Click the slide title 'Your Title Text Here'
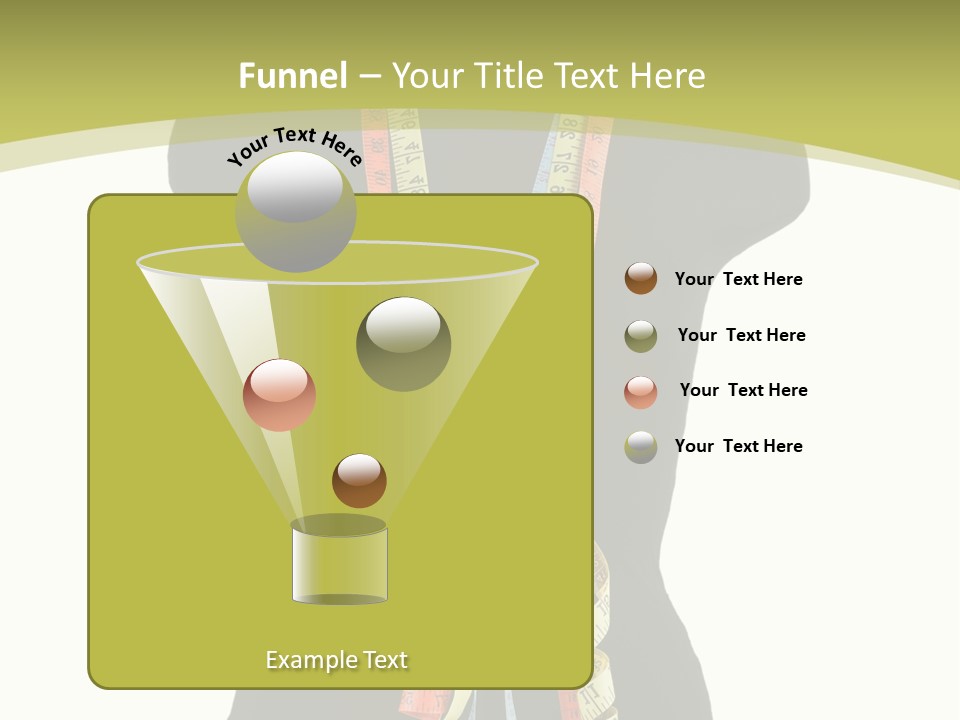The image size is (960, 720). (x=548, y=76)
